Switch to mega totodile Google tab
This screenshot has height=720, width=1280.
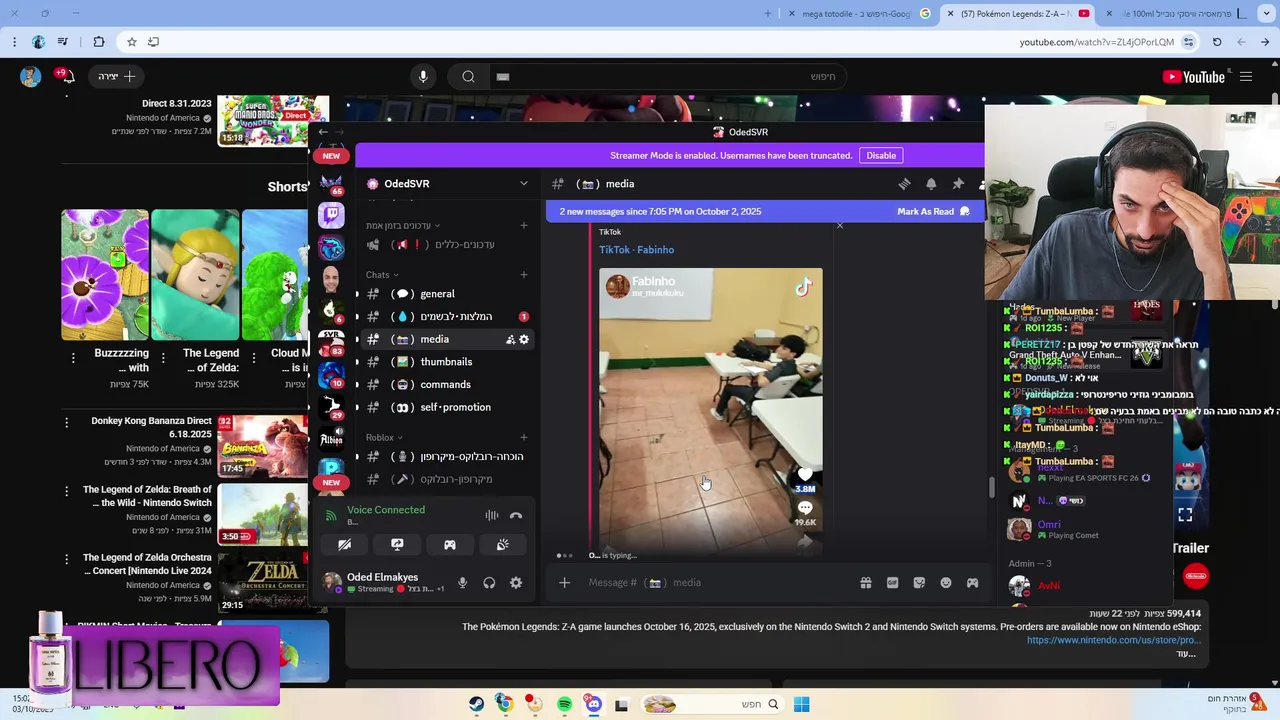[x=856, y=14]
